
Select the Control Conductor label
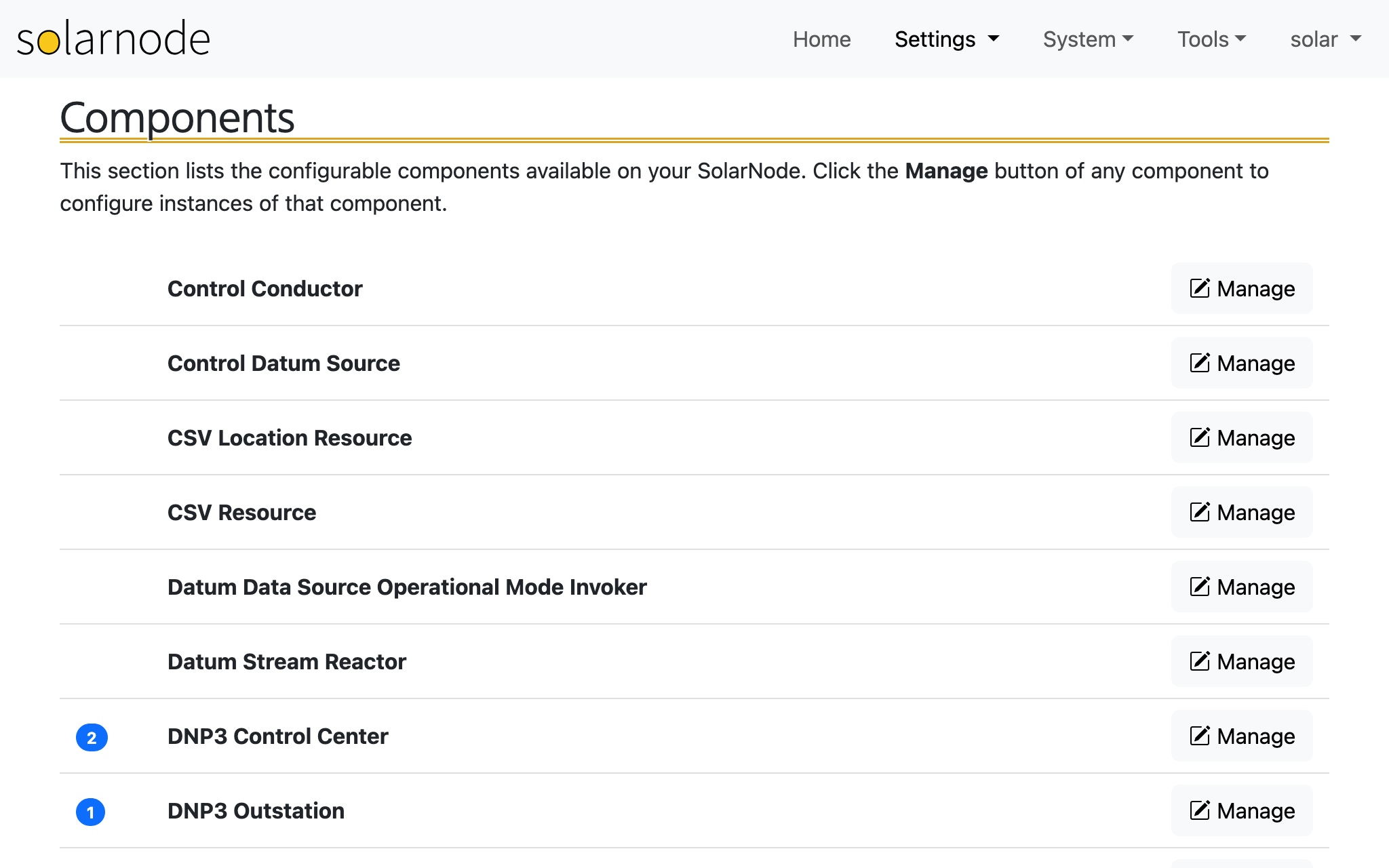click(x=265, y=289)
